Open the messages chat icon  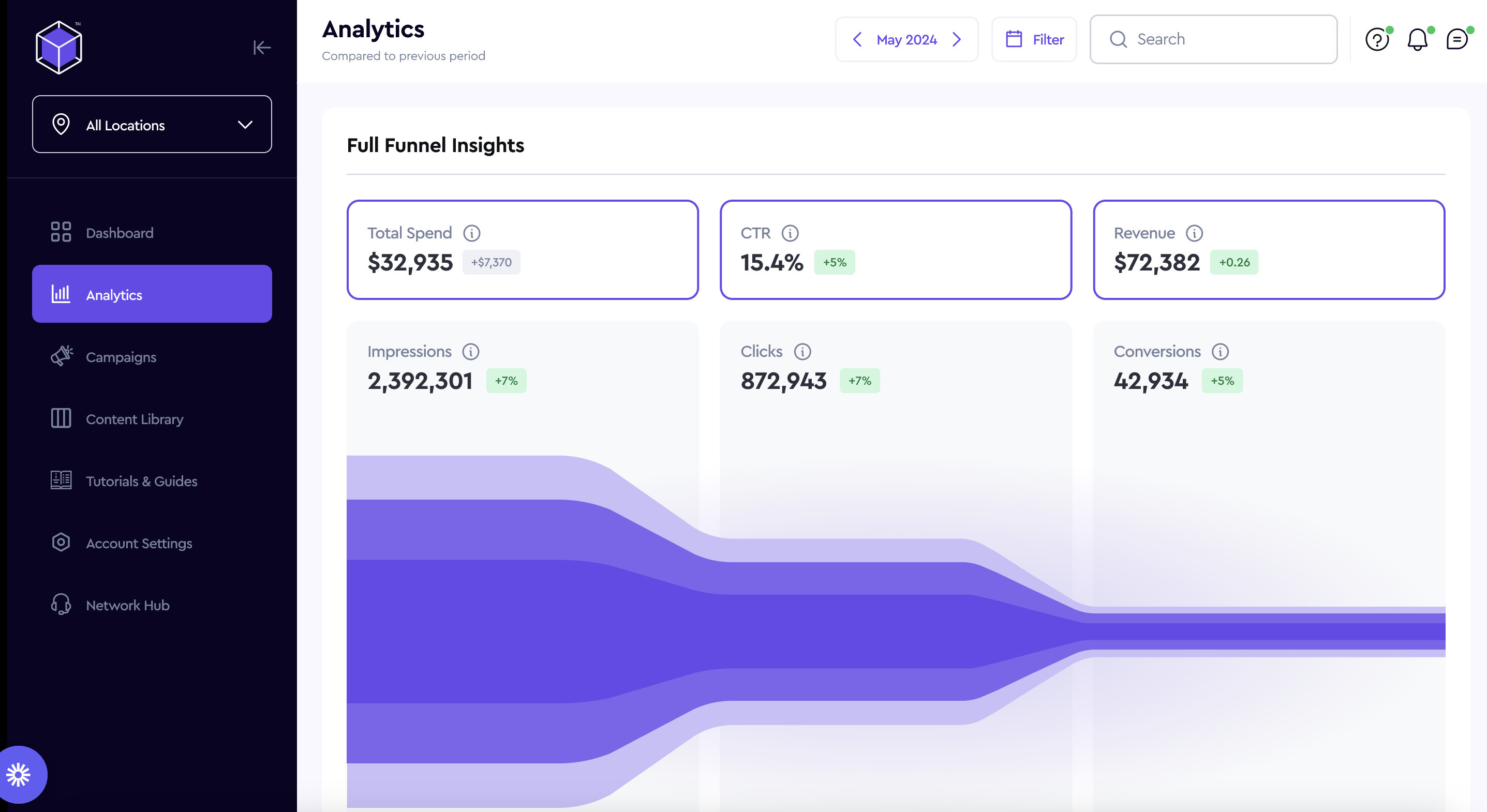(x=1456, y=40)
